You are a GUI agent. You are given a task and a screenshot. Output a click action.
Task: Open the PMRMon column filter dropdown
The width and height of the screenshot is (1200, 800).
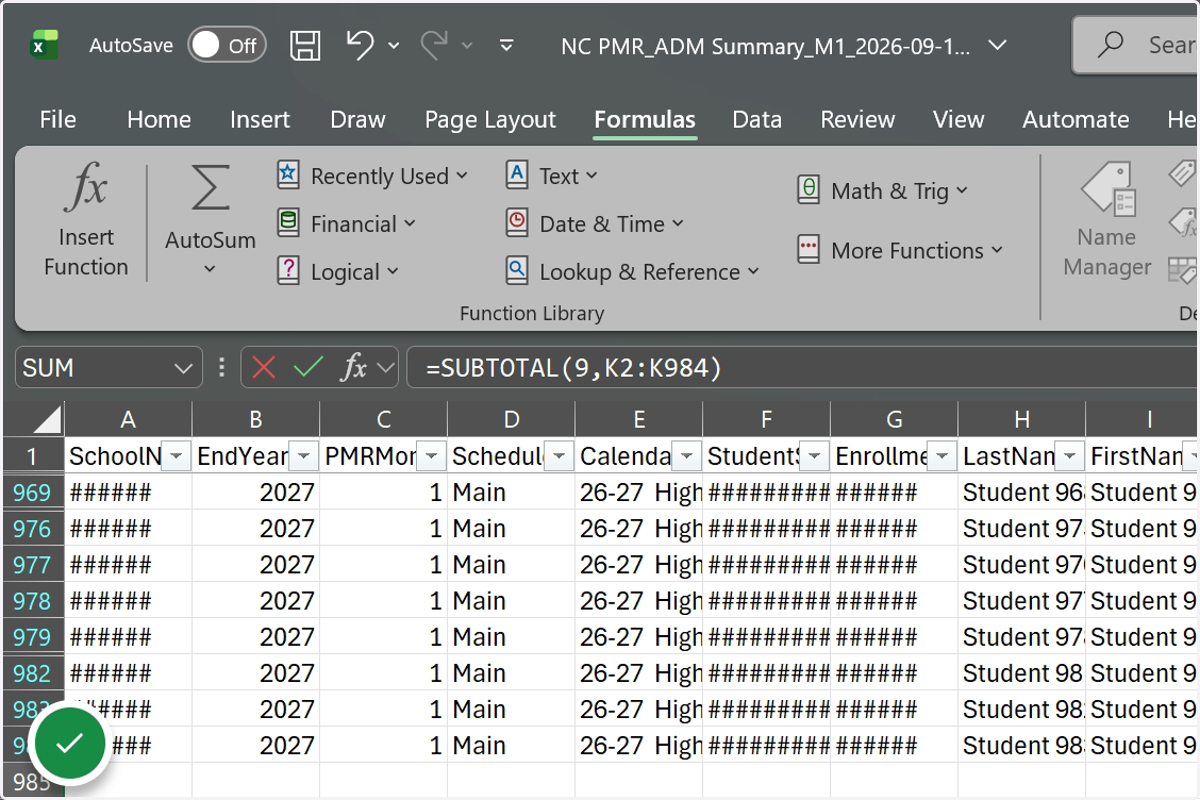click(432, 457)
